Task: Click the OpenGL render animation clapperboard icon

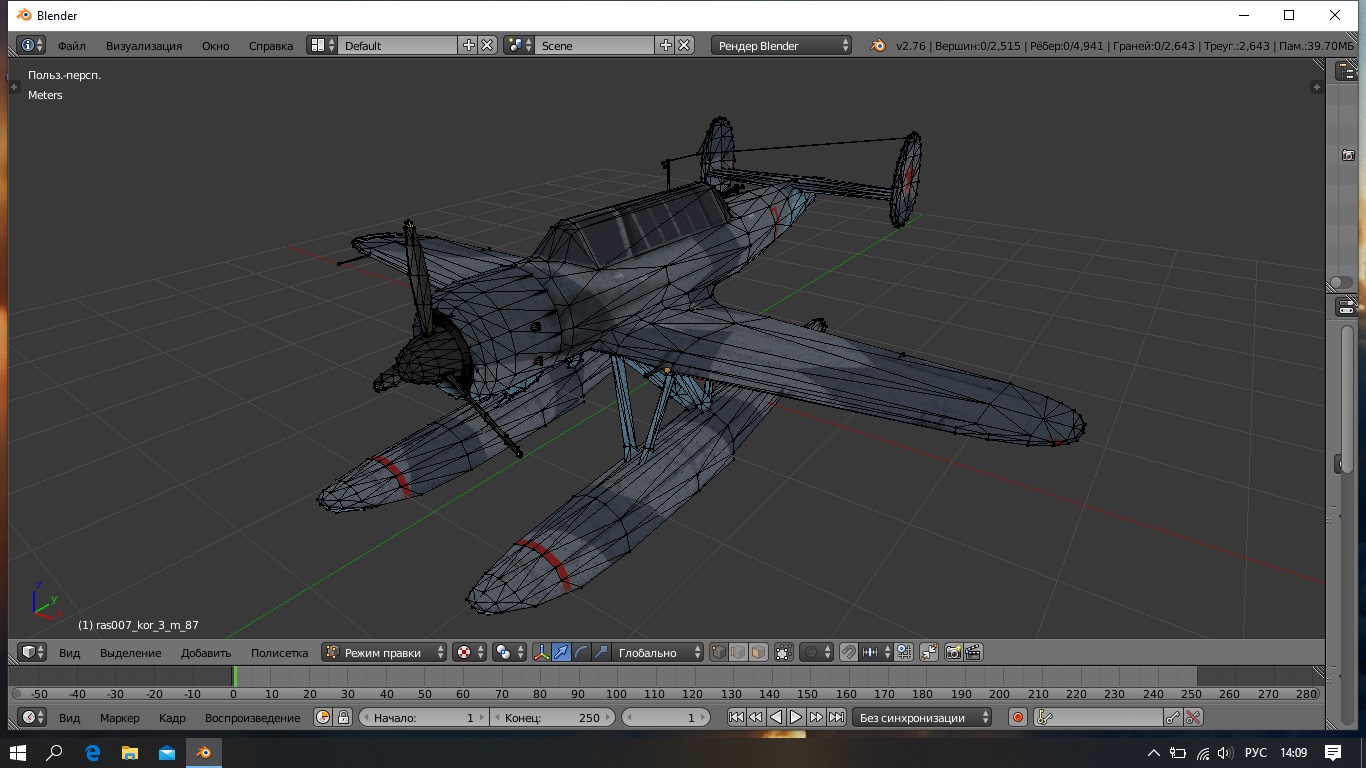Action: coord(972,652)
